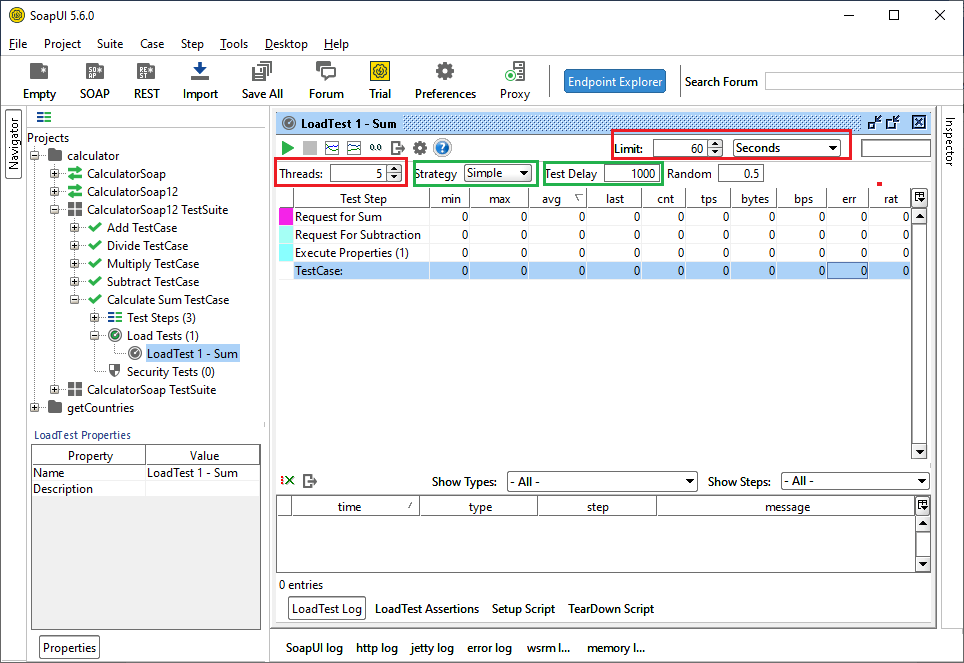Click the CalculatorSoap interface arrows icon
The image size is (964, 663).
pos(75,173)
